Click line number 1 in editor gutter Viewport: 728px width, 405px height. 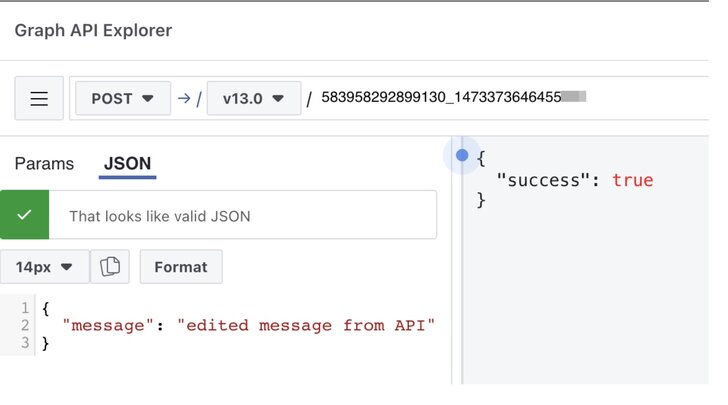(25, 308)
